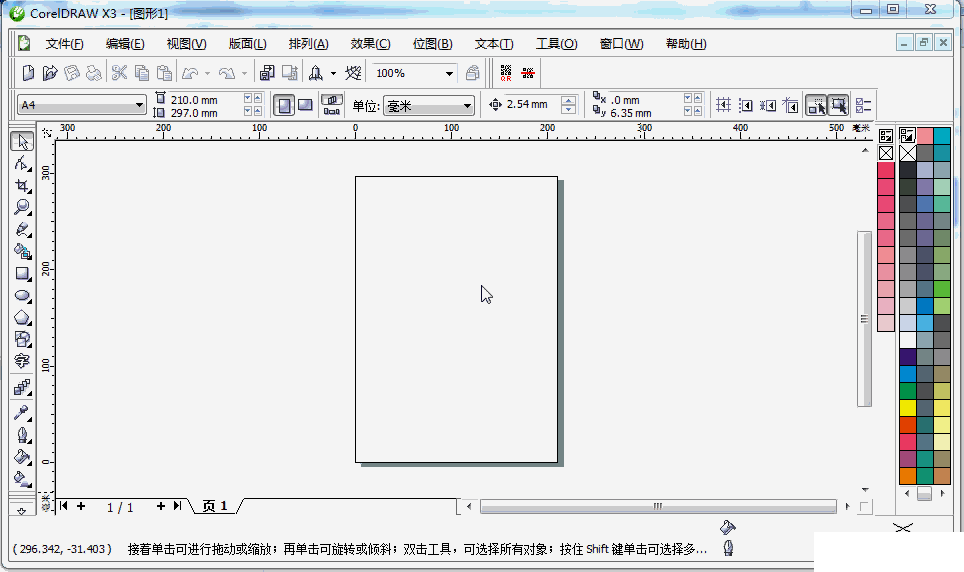Click the Cut scissors icon

[x=119, y=73]
